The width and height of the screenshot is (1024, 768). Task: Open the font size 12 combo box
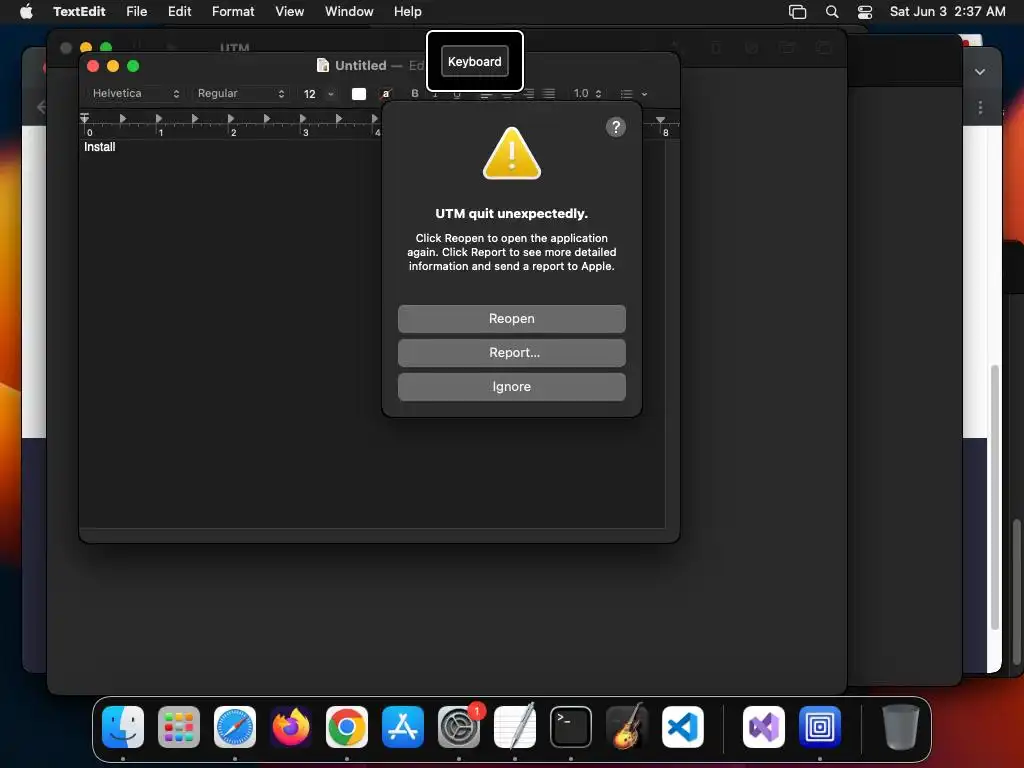point(318,94)
